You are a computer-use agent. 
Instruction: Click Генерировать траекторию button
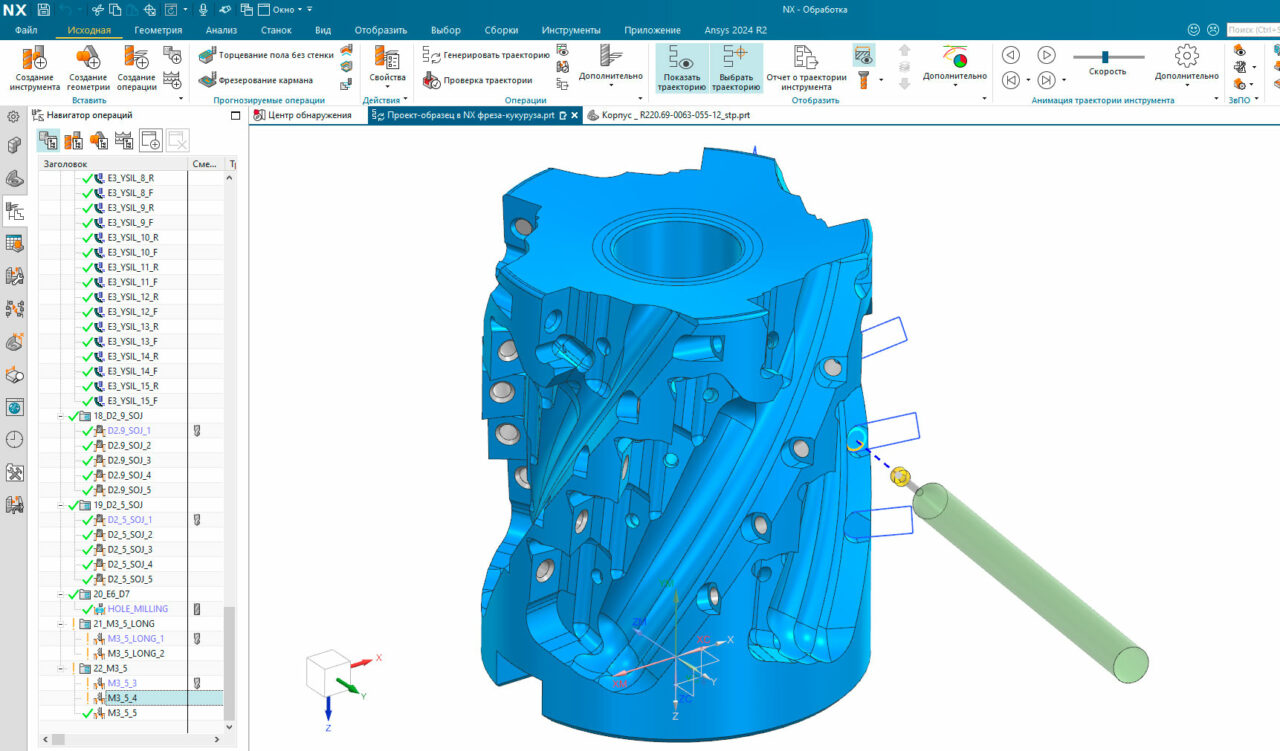click(x=487, y=55)
